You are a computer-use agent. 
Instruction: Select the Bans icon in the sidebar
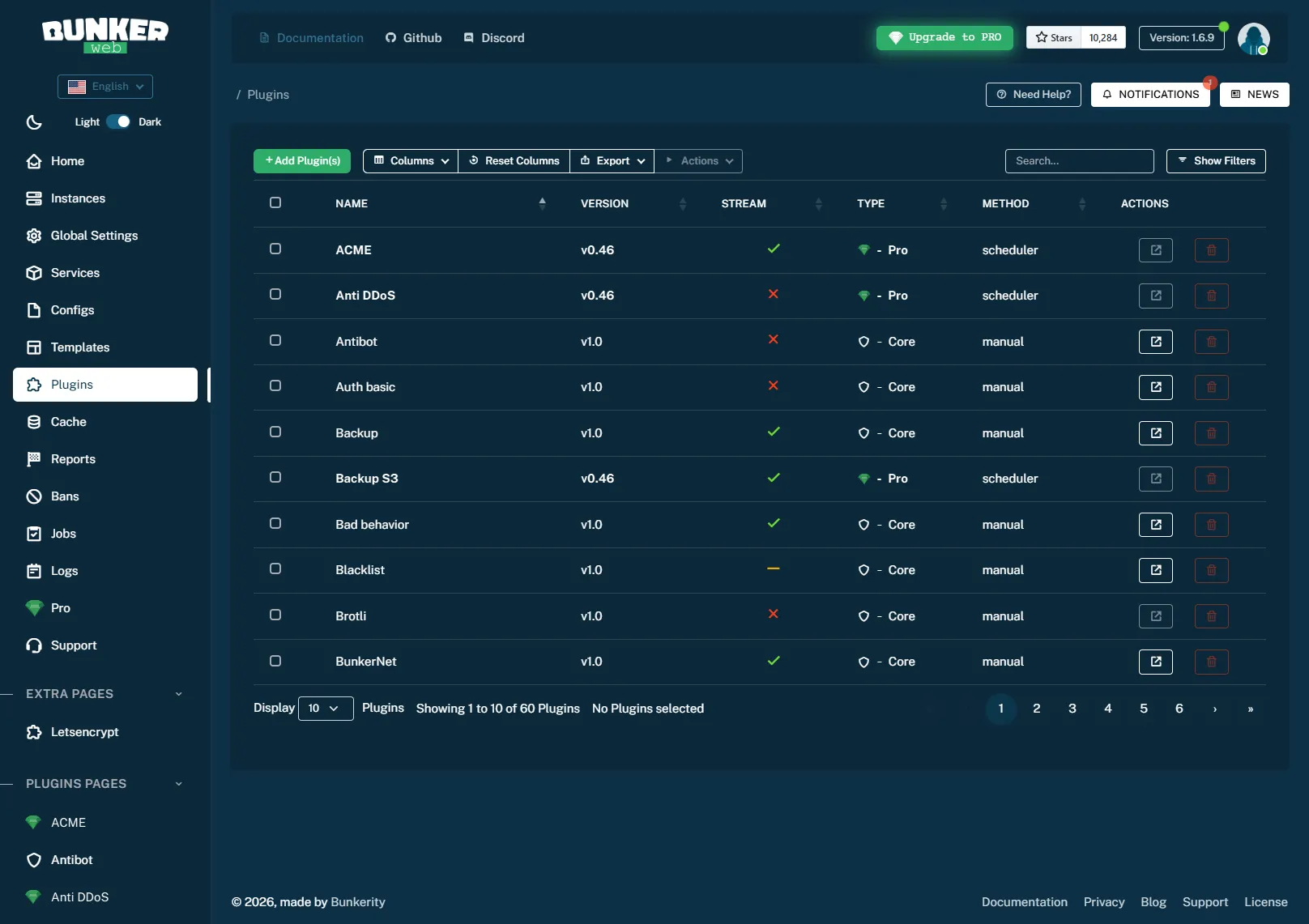[33, 496]
